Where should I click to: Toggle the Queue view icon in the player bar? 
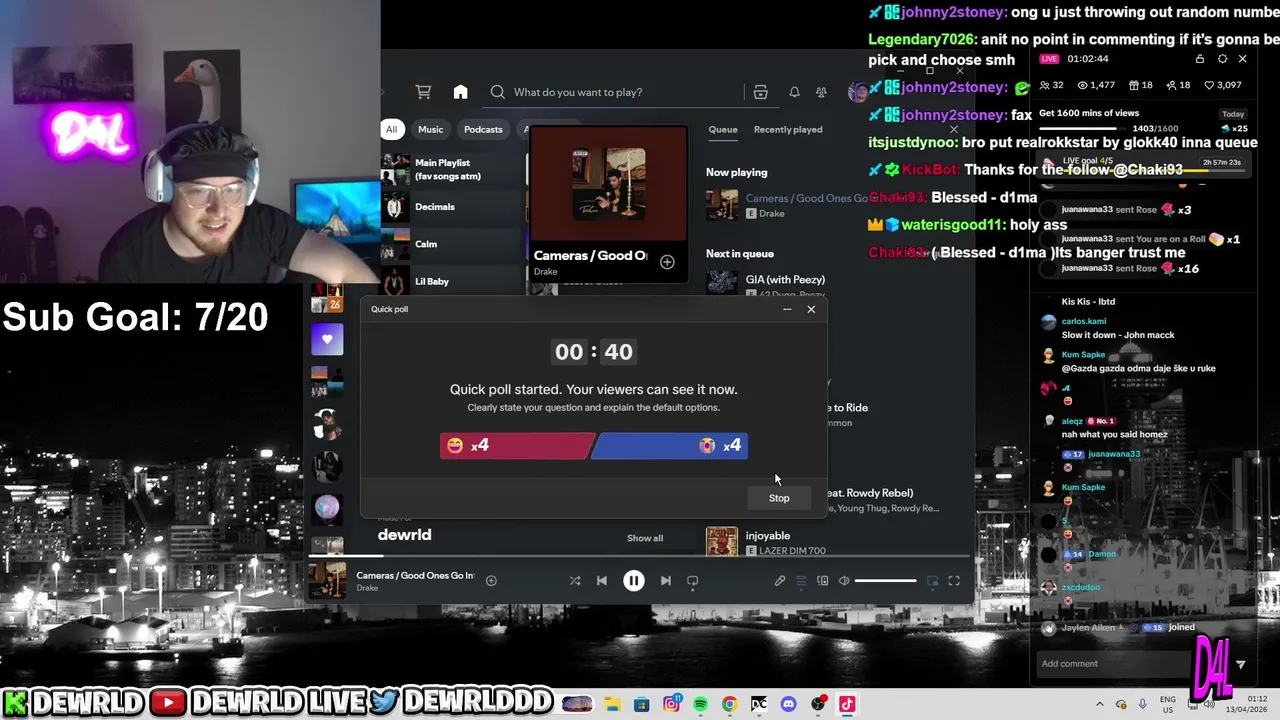pos(801,580)
